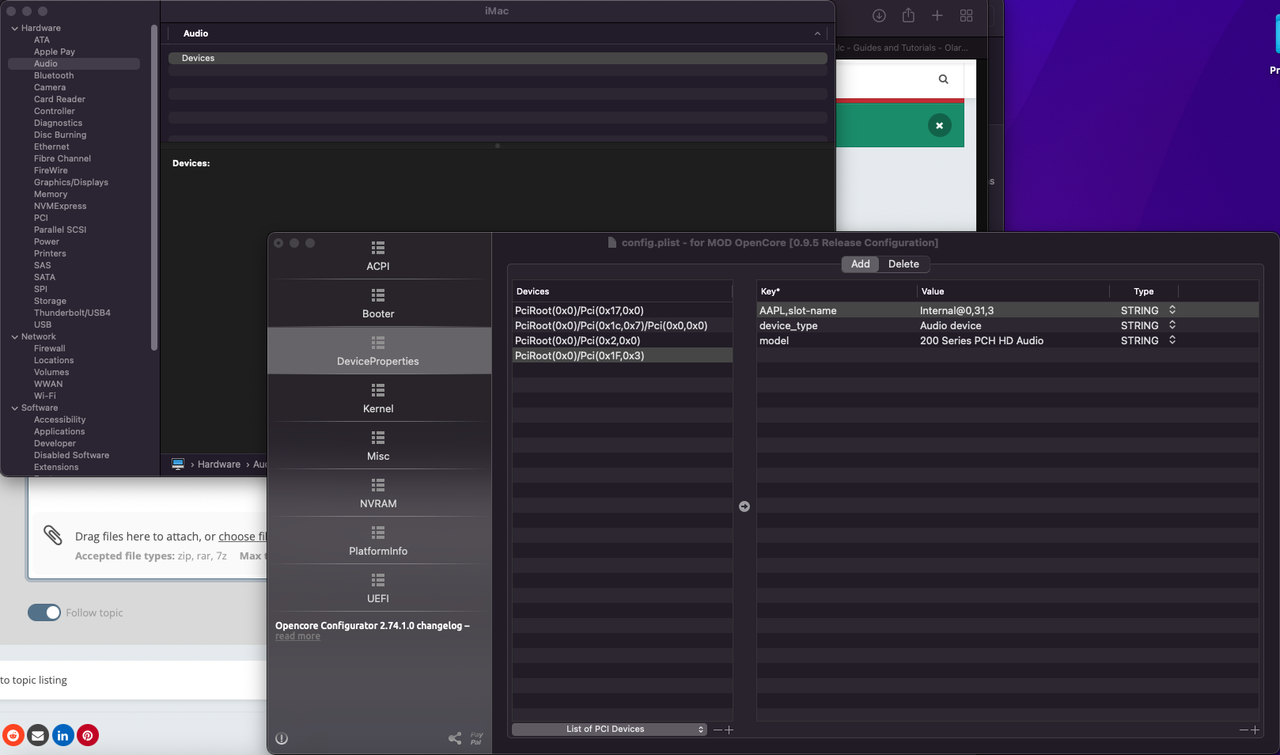The width and height of the screenshot is (1280, 755).
Task: Click the Safari downloads icon
Action: coord(879,15)
